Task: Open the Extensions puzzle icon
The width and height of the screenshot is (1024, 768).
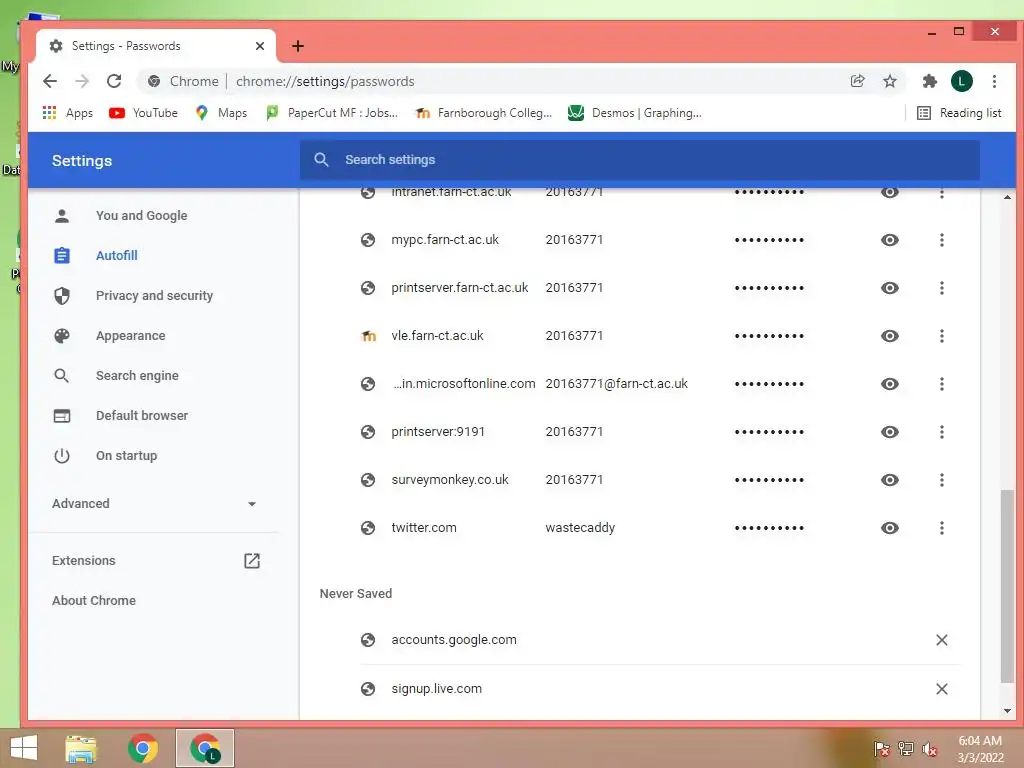Action: (929, 81)
